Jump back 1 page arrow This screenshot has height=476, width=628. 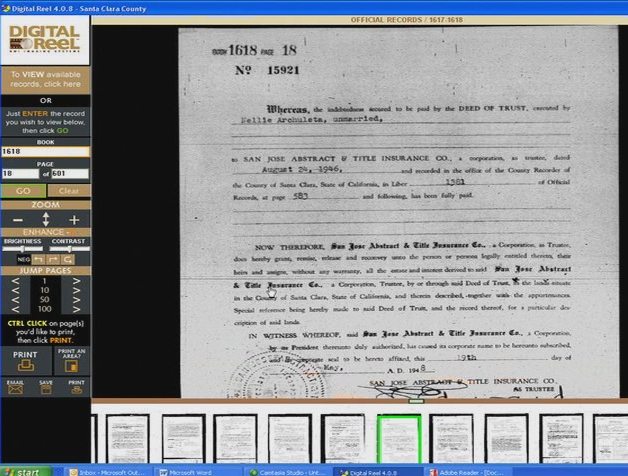point(15,280)
